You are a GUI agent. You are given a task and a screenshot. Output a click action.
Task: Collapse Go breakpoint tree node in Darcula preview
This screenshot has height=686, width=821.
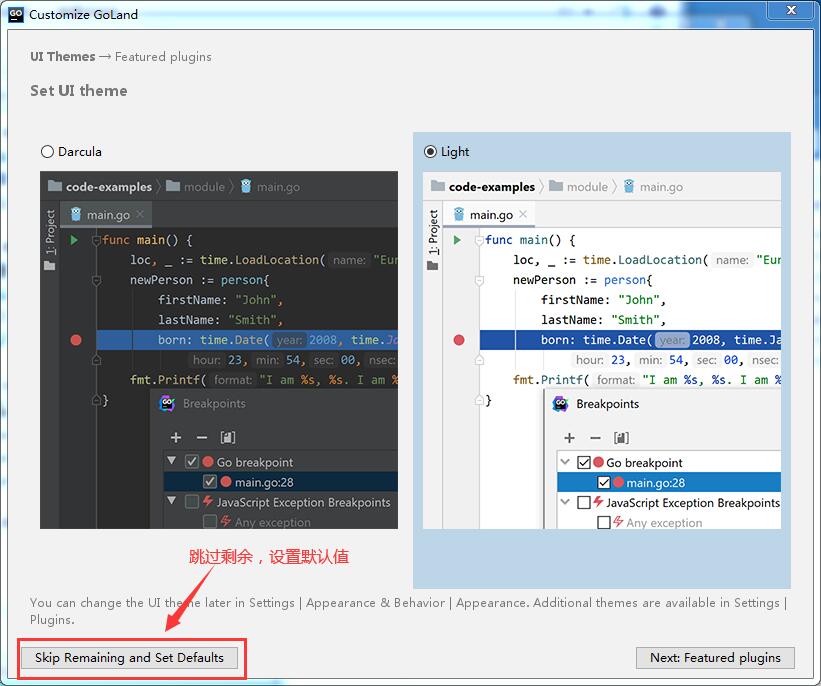click(x=171, y=461)
